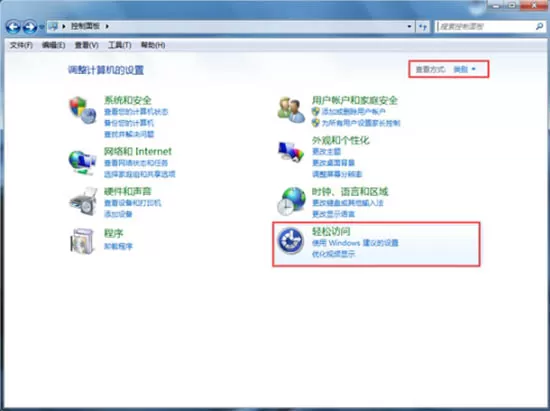
Task: Click the 用户帐户 people icon
Action: (x=291, y=110)
